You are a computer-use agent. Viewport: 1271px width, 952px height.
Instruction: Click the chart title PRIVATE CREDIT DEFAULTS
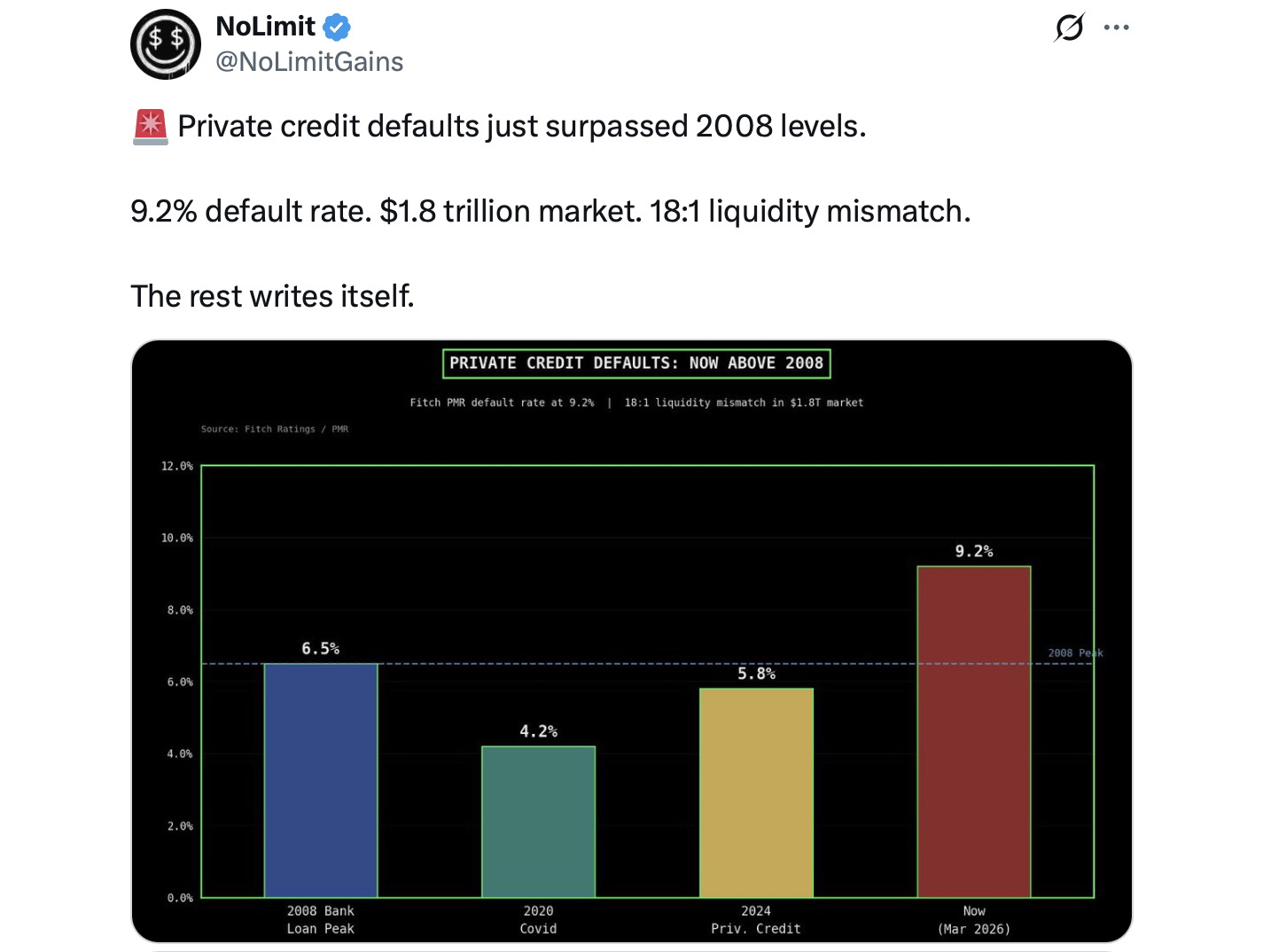pyautogui.click(x=635, y=363)
